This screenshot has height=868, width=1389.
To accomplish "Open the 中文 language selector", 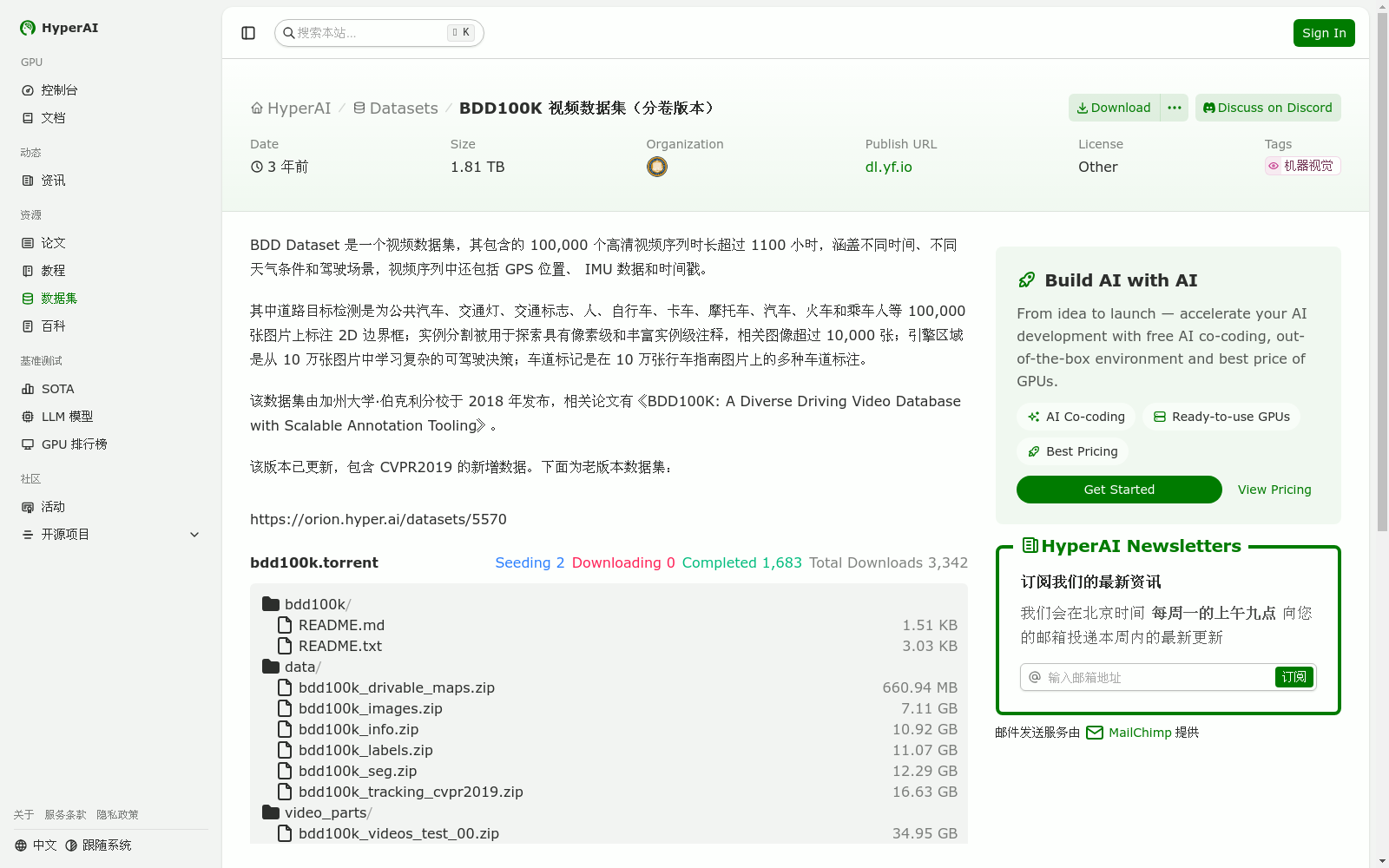I will coord(36,845).
